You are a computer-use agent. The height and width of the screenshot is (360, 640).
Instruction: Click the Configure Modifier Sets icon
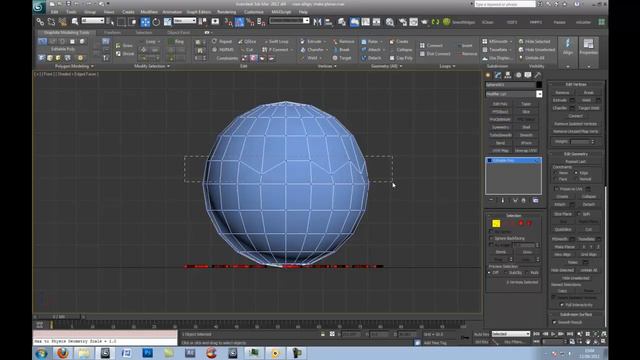pos(536,200)
